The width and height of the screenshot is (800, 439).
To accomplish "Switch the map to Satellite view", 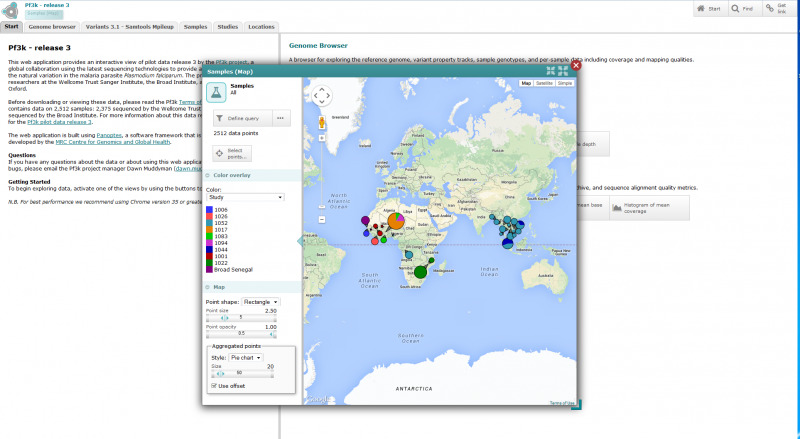I will pyautogui.click(x=544, y=83).
